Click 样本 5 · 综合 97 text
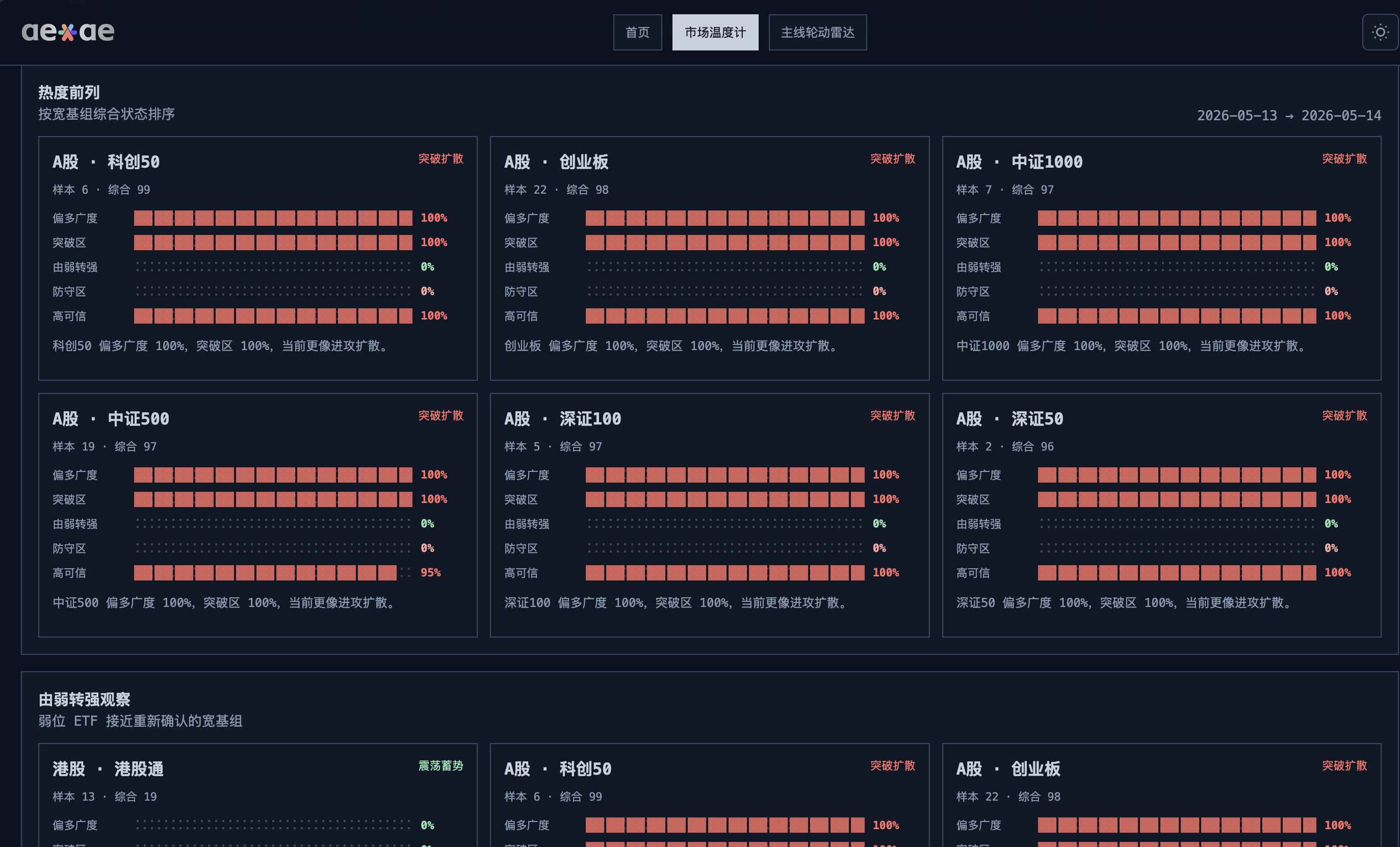Screen dimensions: 1400x847 (x=553, y=446)
